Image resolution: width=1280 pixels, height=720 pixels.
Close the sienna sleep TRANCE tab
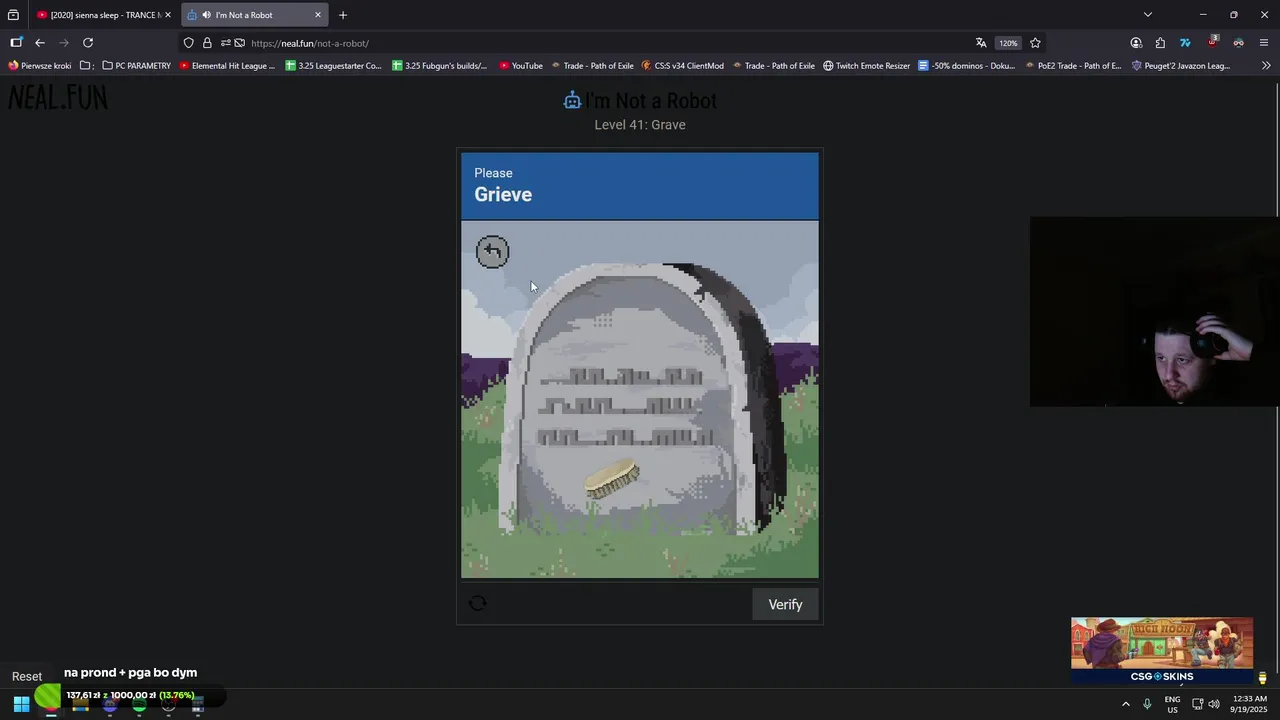168,15
